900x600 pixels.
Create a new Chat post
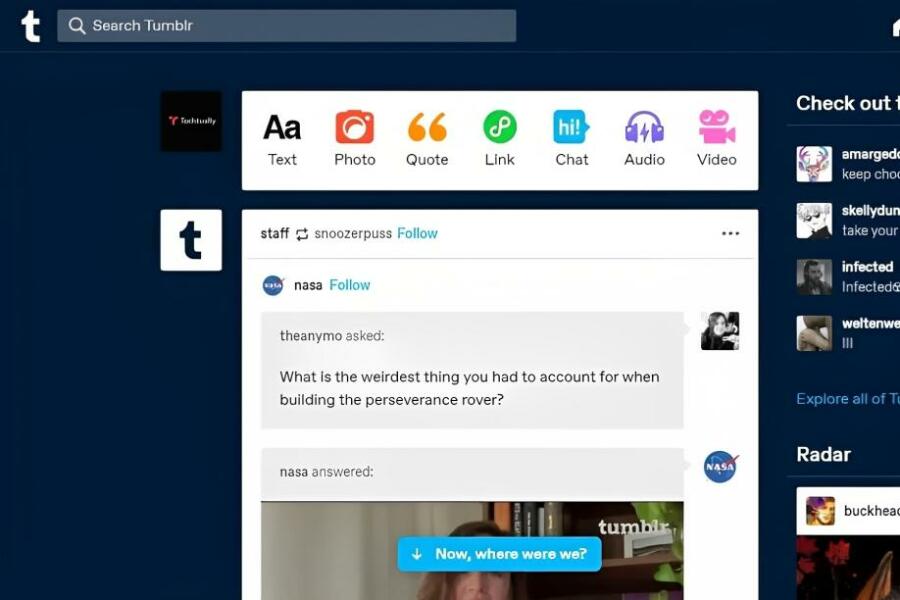pyautogui.click(x=572, y=140)
